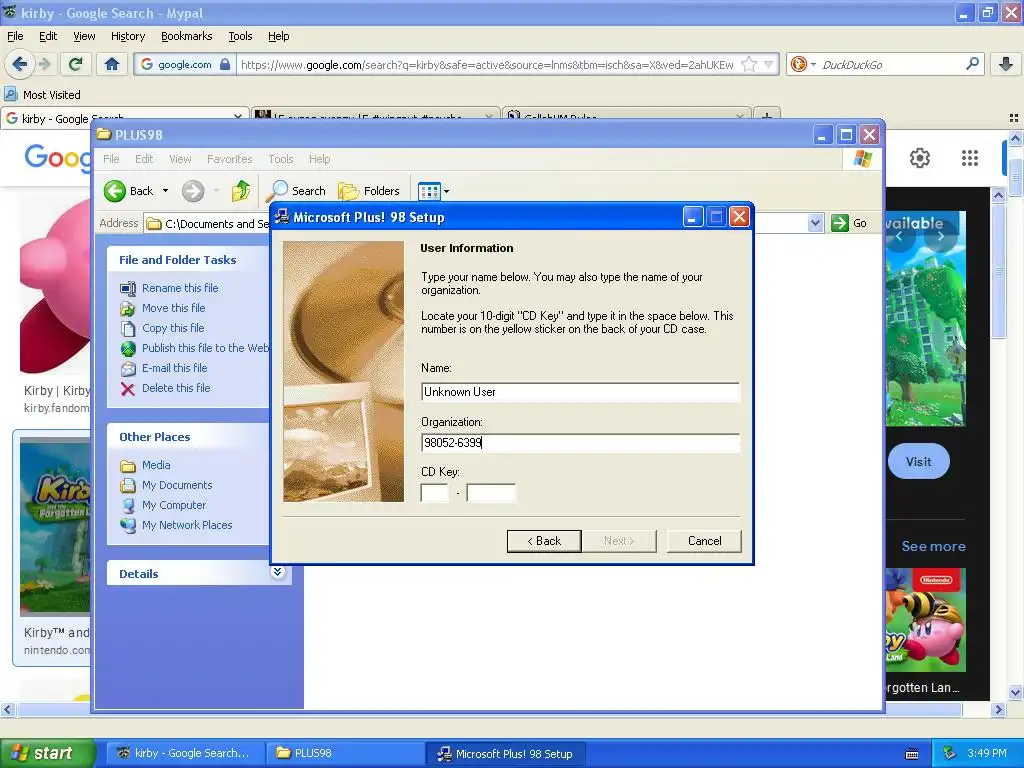The image size is (1024, 768).
Task: Click the padlock icon in the URL bar
Action: [x=225, y=64]
